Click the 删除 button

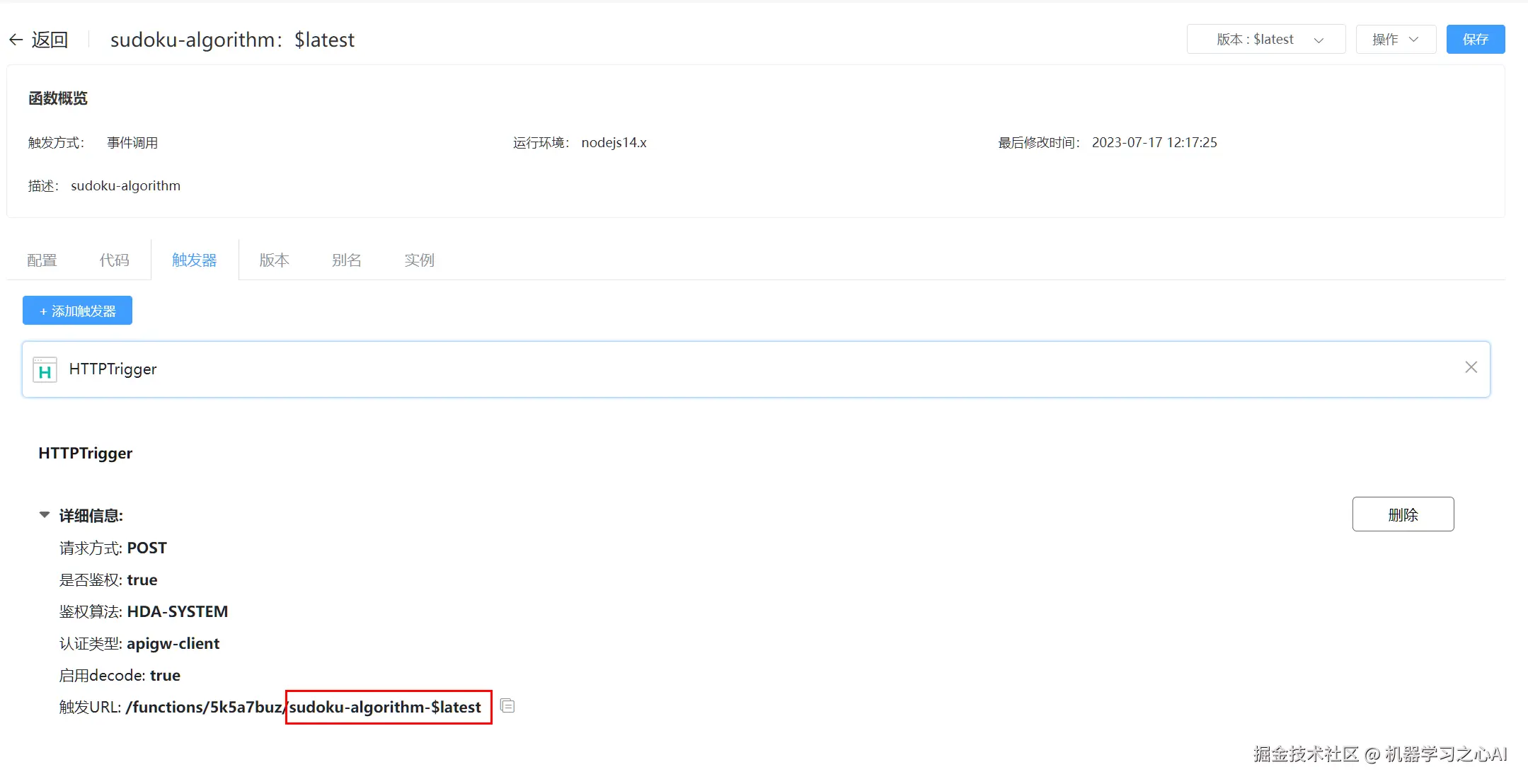[1402, 514]
